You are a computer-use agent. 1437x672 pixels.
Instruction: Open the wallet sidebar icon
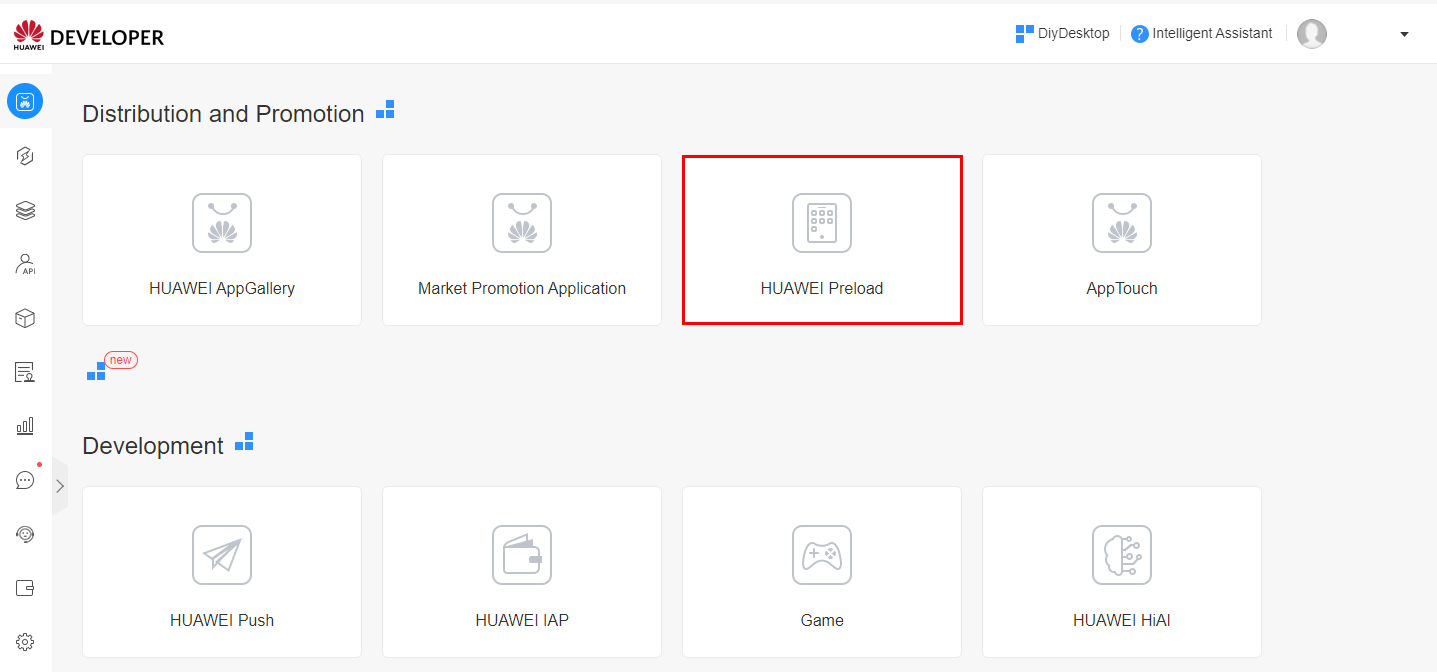click(26, 588)
